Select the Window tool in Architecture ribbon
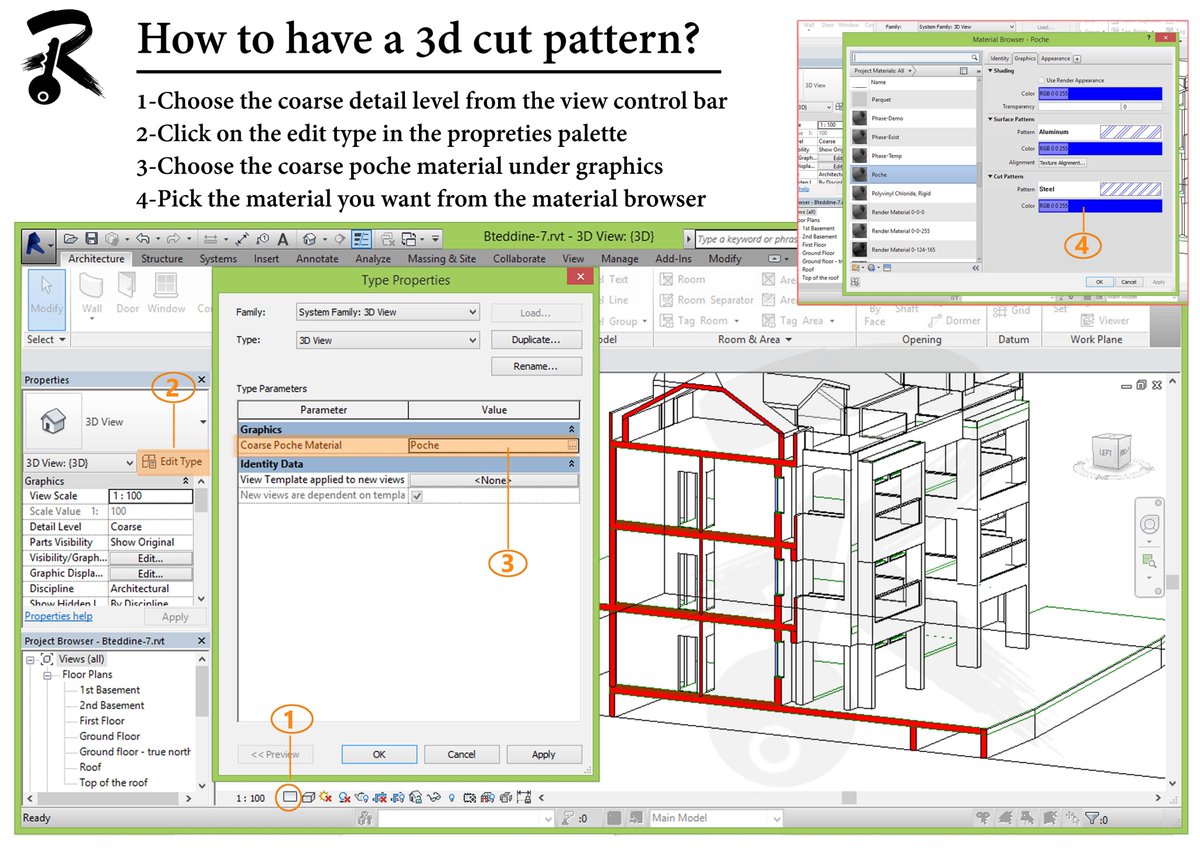 click(166, 293)
